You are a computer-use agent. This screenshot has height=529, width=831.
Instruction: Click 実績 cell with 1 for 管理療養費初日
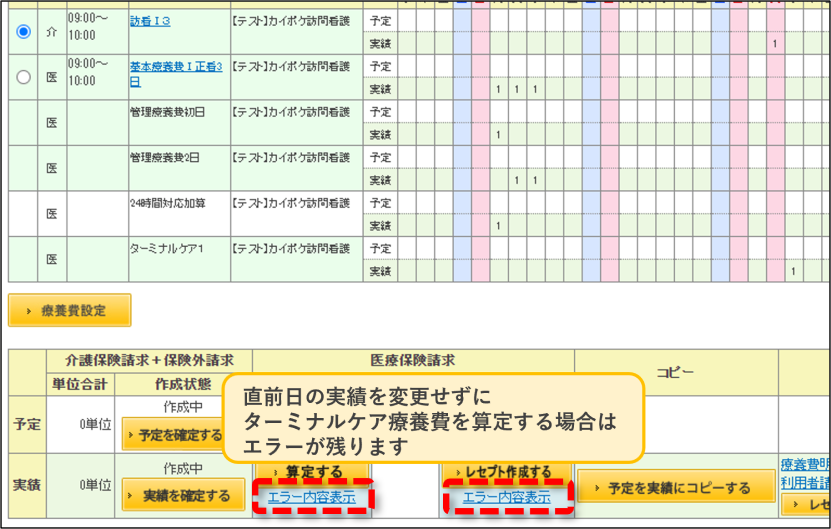[499, 135]
